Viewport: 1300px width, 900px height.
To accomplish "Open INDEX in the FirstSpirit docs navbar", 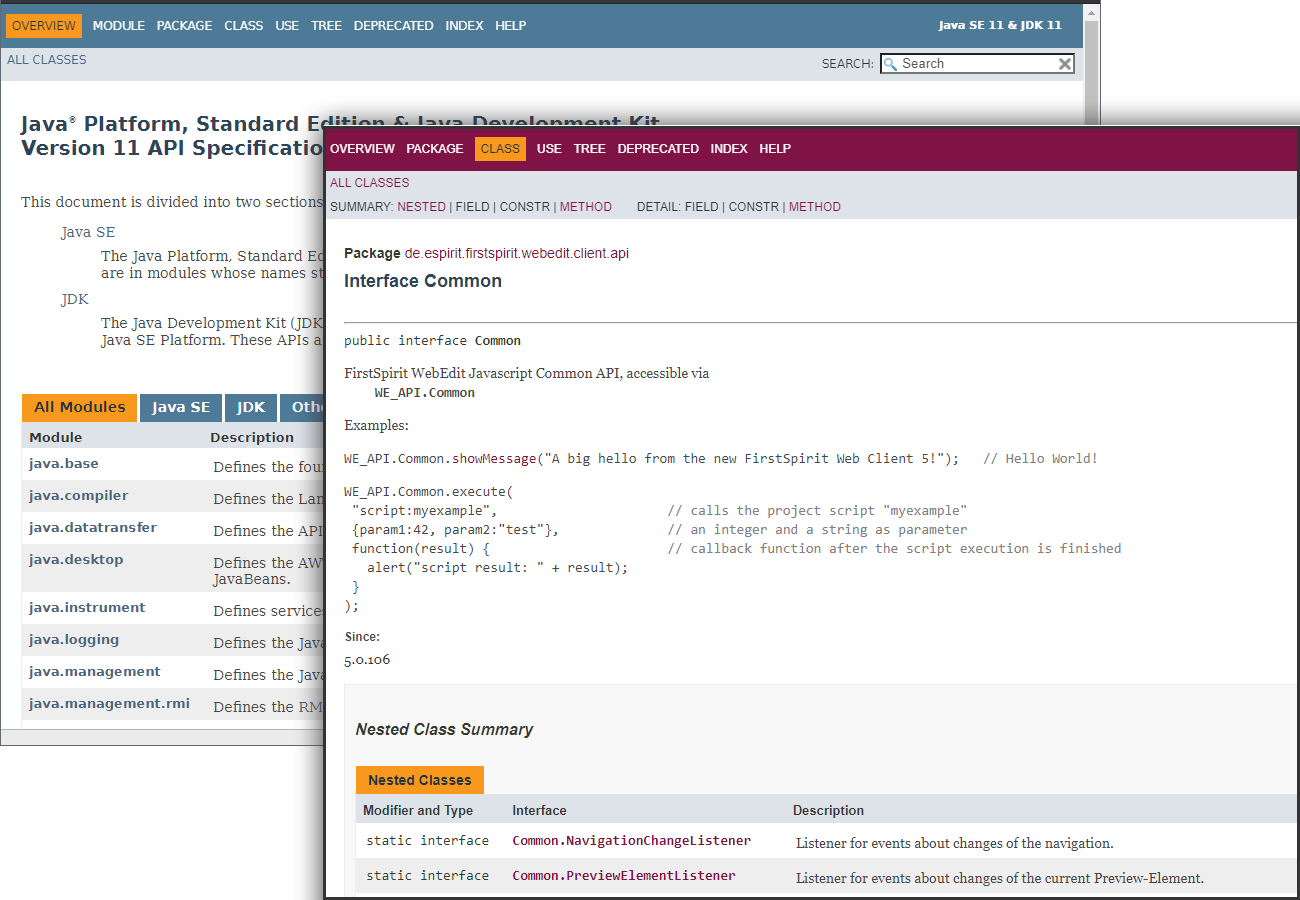I will [729, 149].
